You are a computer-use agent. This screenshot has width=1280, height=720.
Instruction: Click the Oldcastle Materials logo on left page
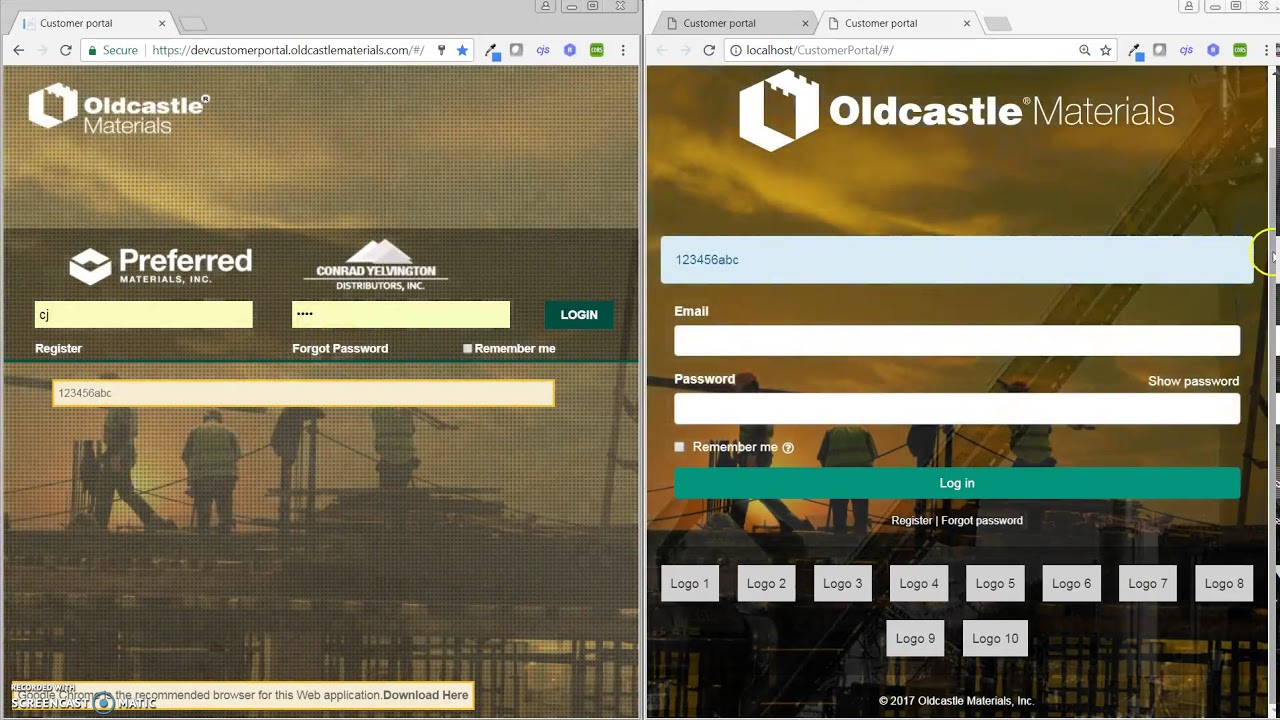pos(119,108)
